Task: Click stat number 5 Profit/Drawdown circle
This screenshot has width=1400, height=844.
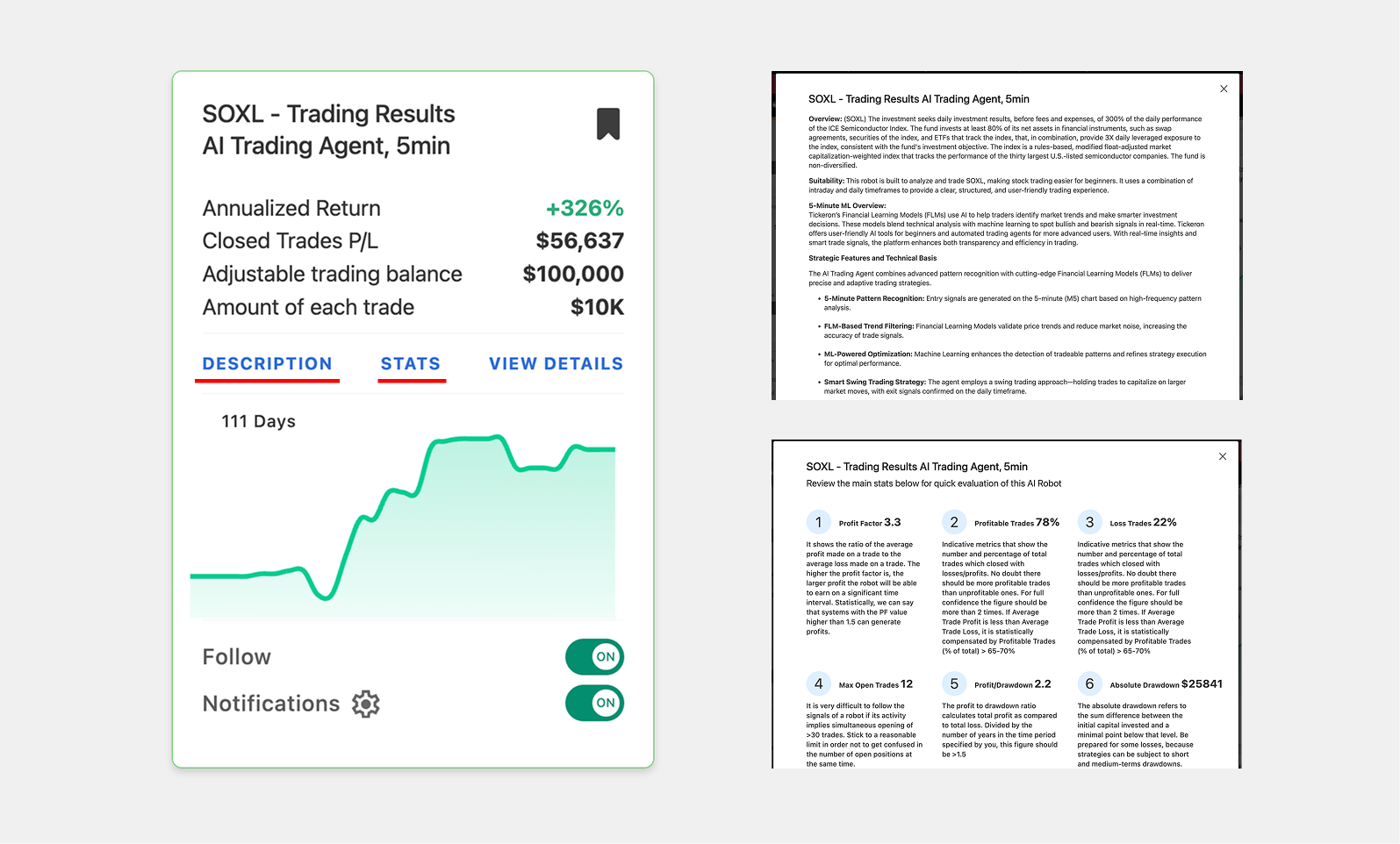Action: point(954,683)
